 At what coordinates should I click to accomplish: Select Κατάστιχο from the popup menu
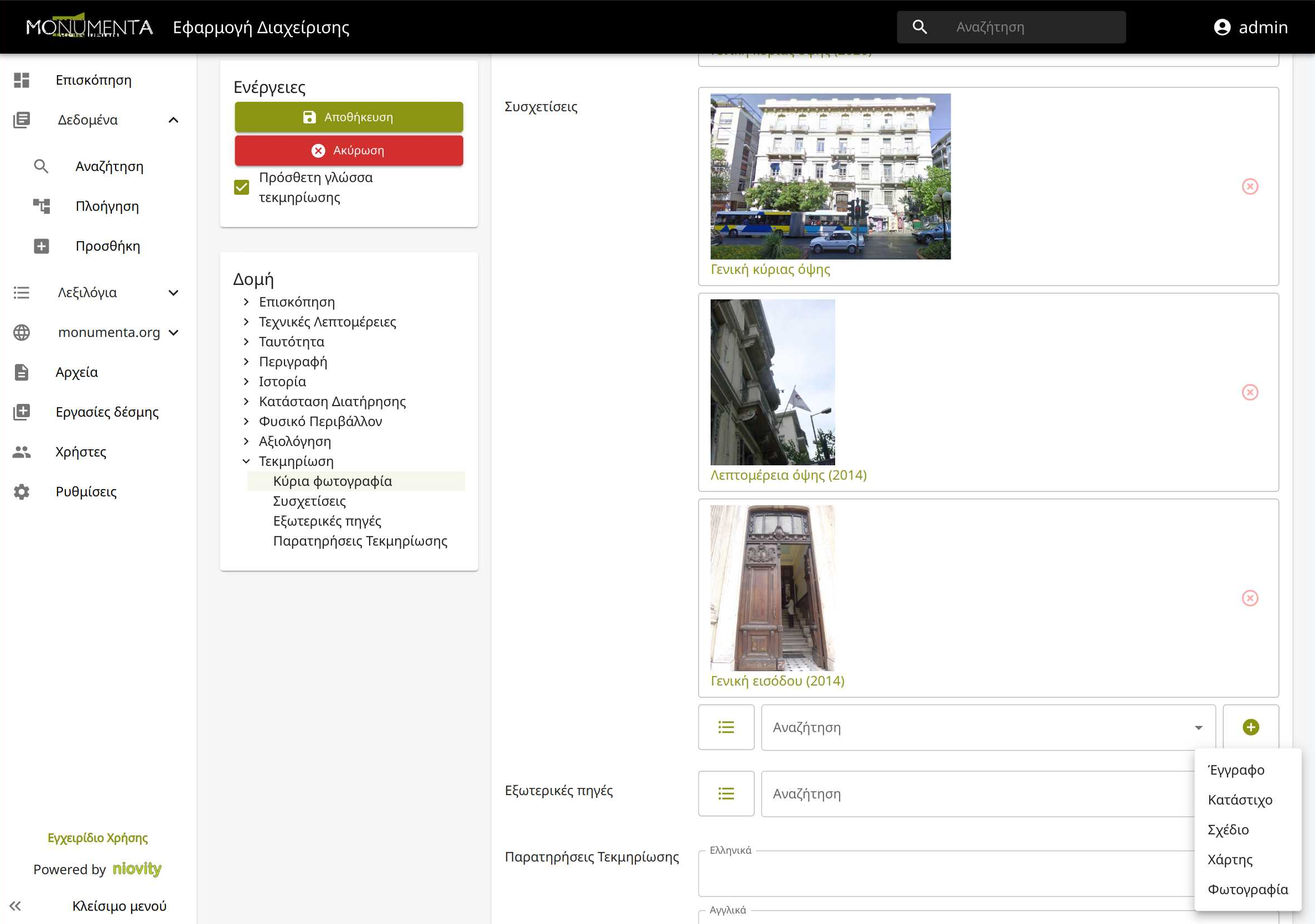coord(1248,800)
